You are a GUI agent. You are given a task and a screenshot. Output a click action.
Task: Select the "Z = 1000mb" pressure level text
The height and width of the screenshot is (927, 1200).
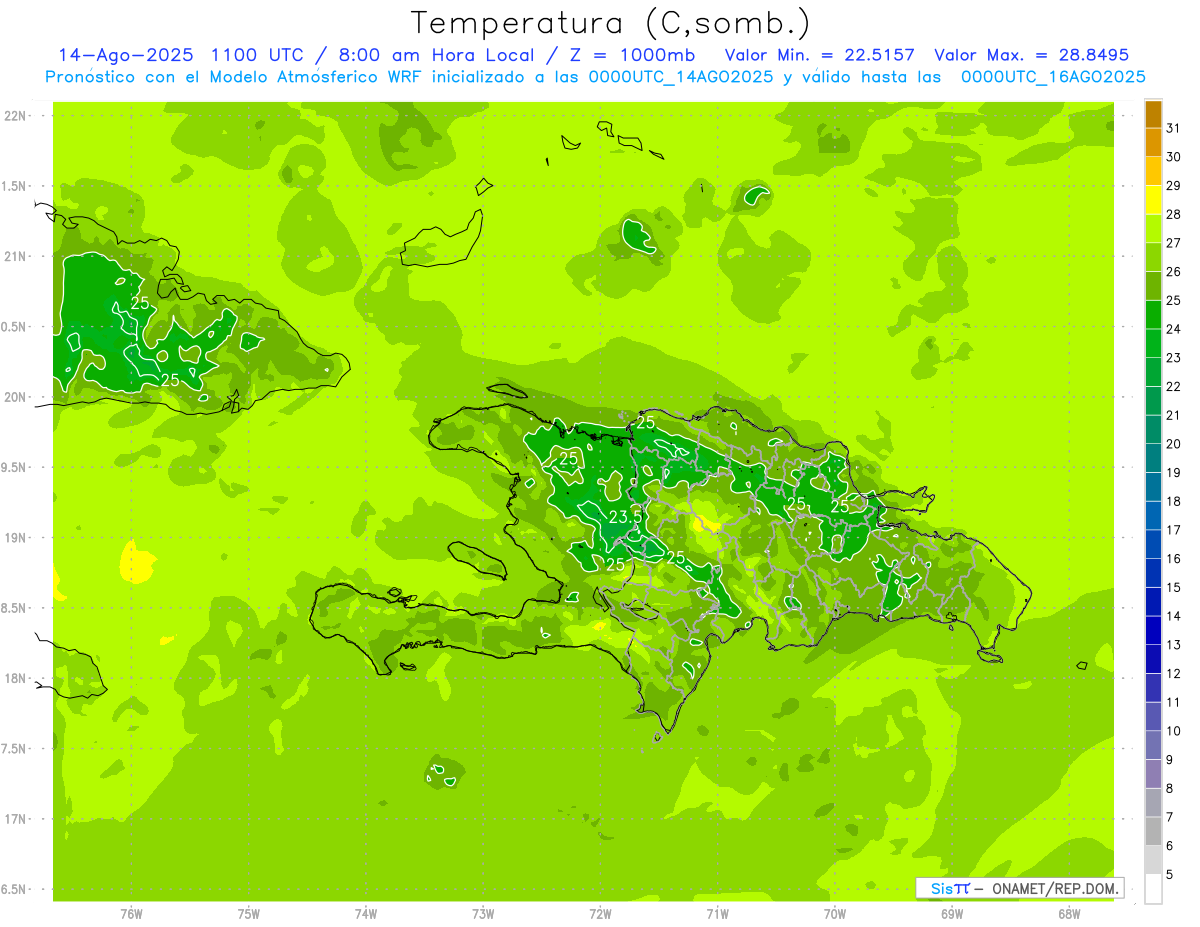coord(635,55)
